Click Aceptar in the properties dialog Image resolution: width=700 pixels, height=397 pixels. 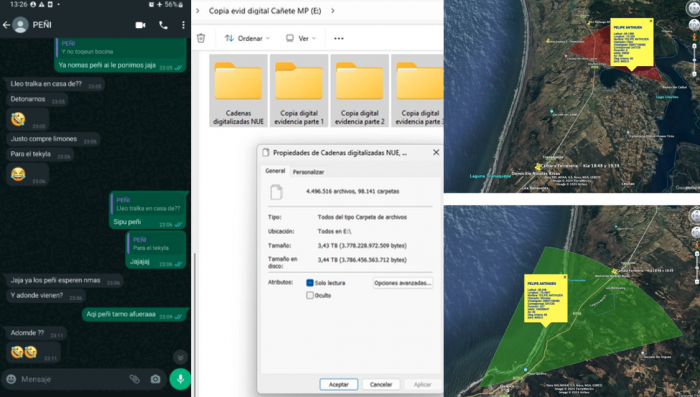(x=338, y=384)
